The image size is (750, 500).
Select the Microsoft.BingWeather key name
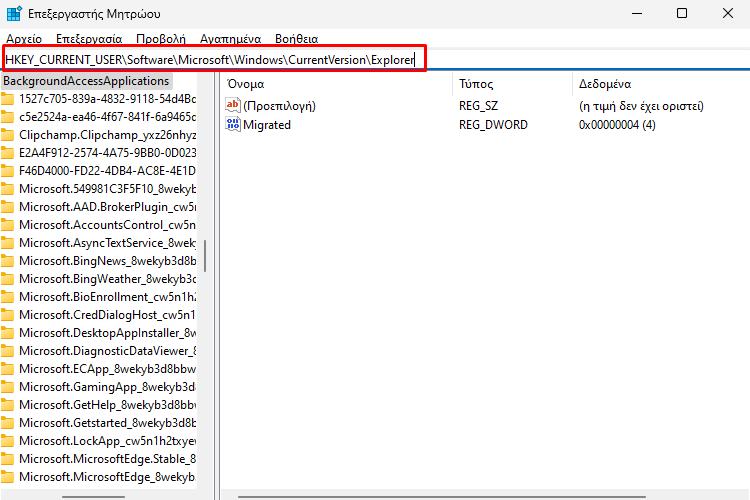(107, 278)
